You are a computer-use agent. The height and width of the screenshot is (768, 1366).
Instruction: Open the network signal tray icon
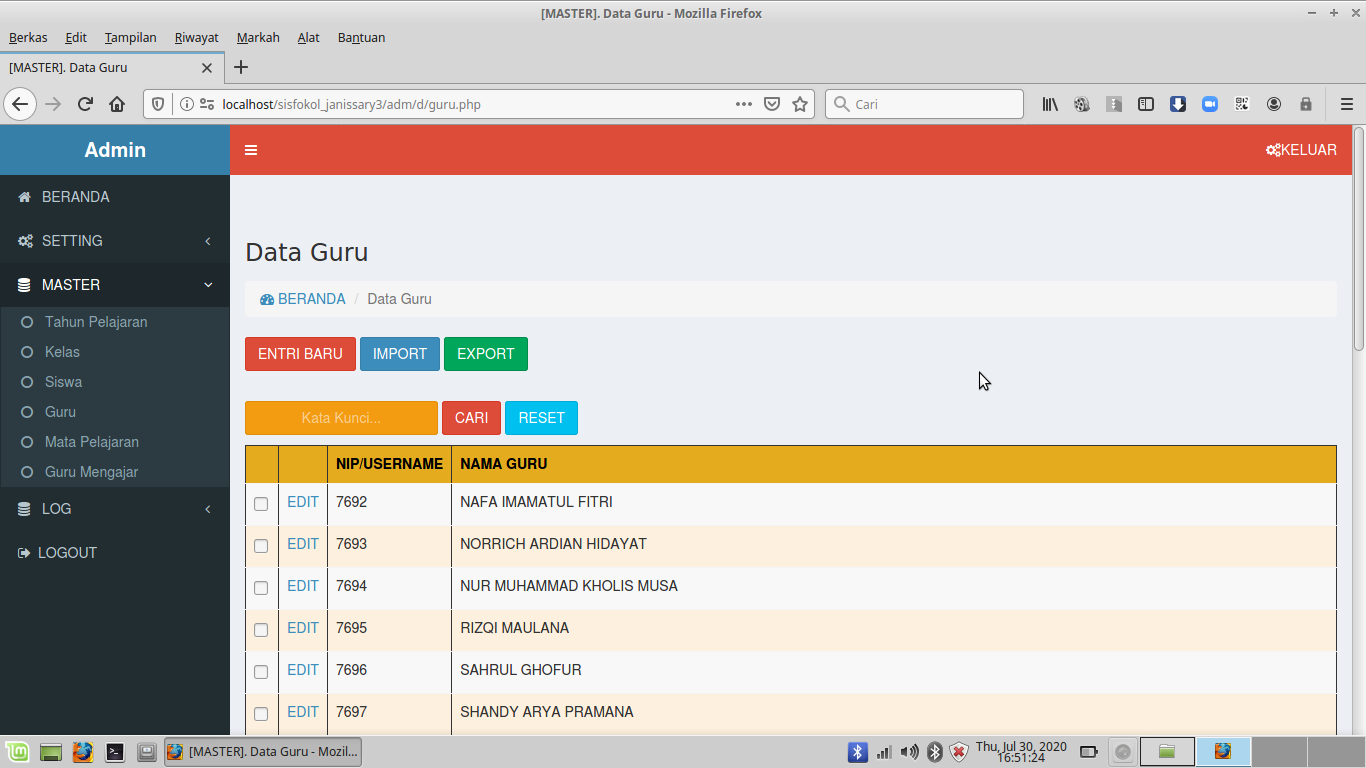tap(884, 752)
